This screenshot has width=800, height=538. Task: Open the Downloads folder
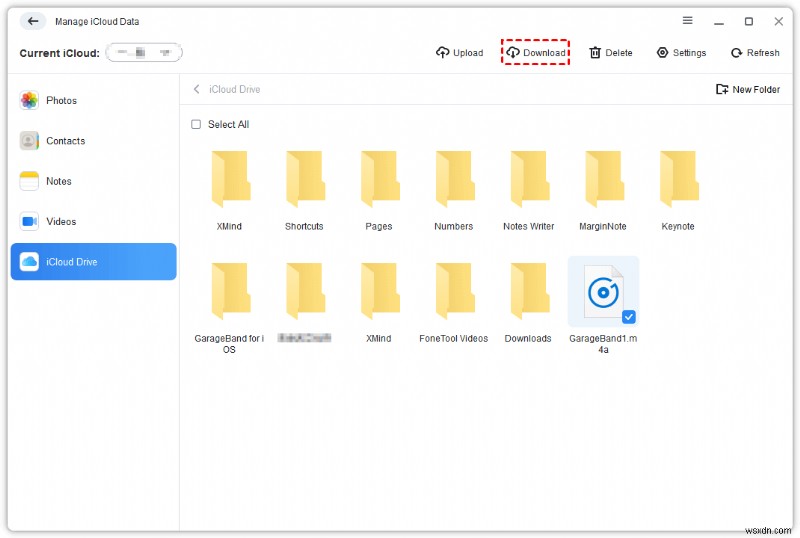click(x=529, y=291)
